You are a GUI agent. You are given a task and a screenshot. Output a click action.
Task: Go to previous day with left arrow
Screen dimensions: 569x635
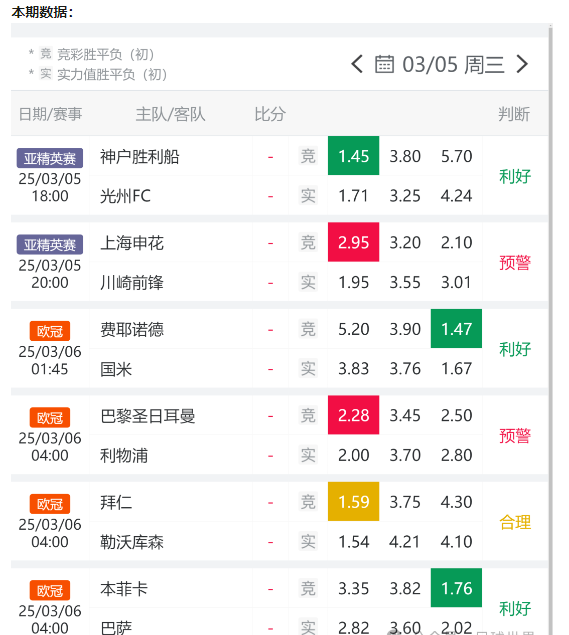[357, 64]
